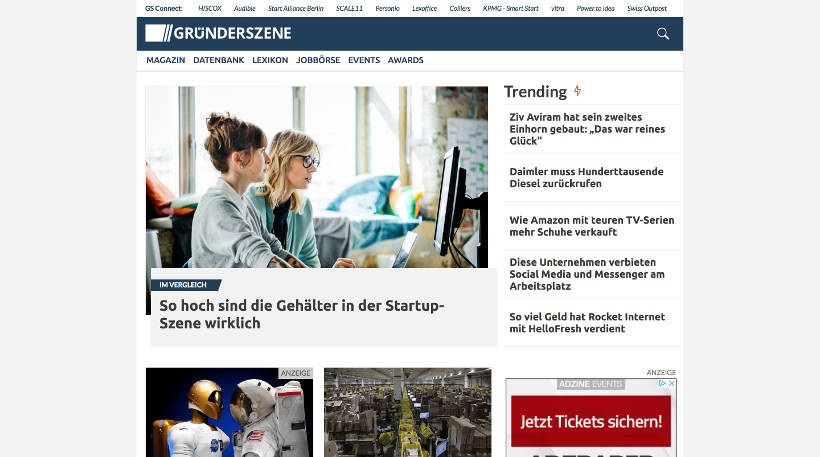Open the Rocket Internet HelloFresh article

coord(587,323)
